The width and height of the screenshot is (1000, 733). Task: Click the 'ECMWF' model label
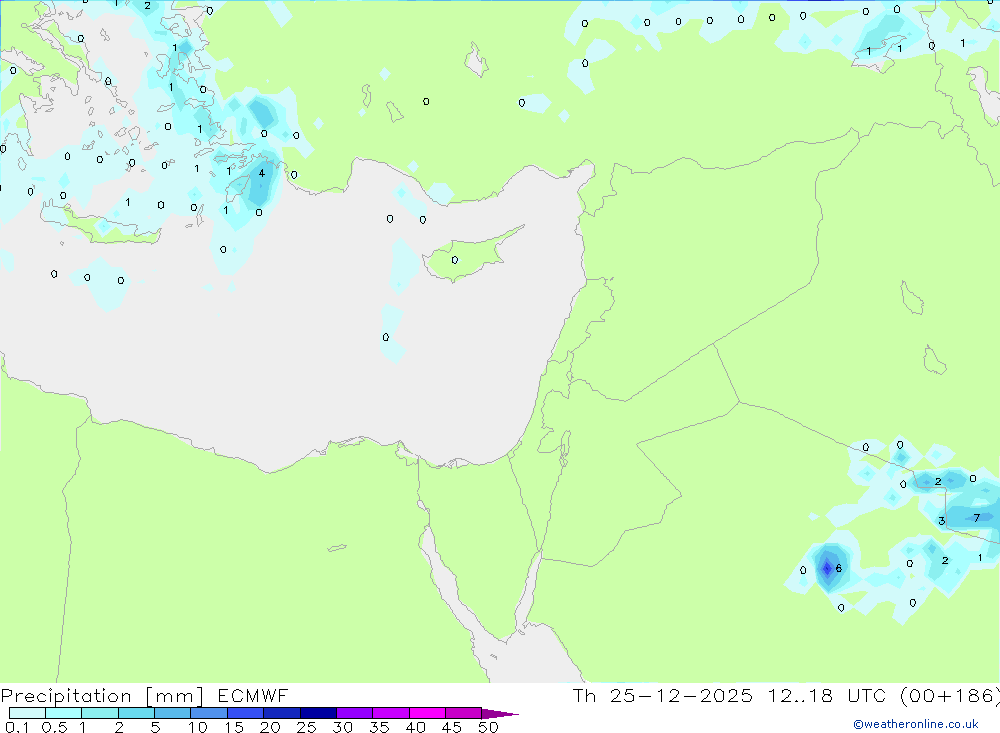(253, 696)
